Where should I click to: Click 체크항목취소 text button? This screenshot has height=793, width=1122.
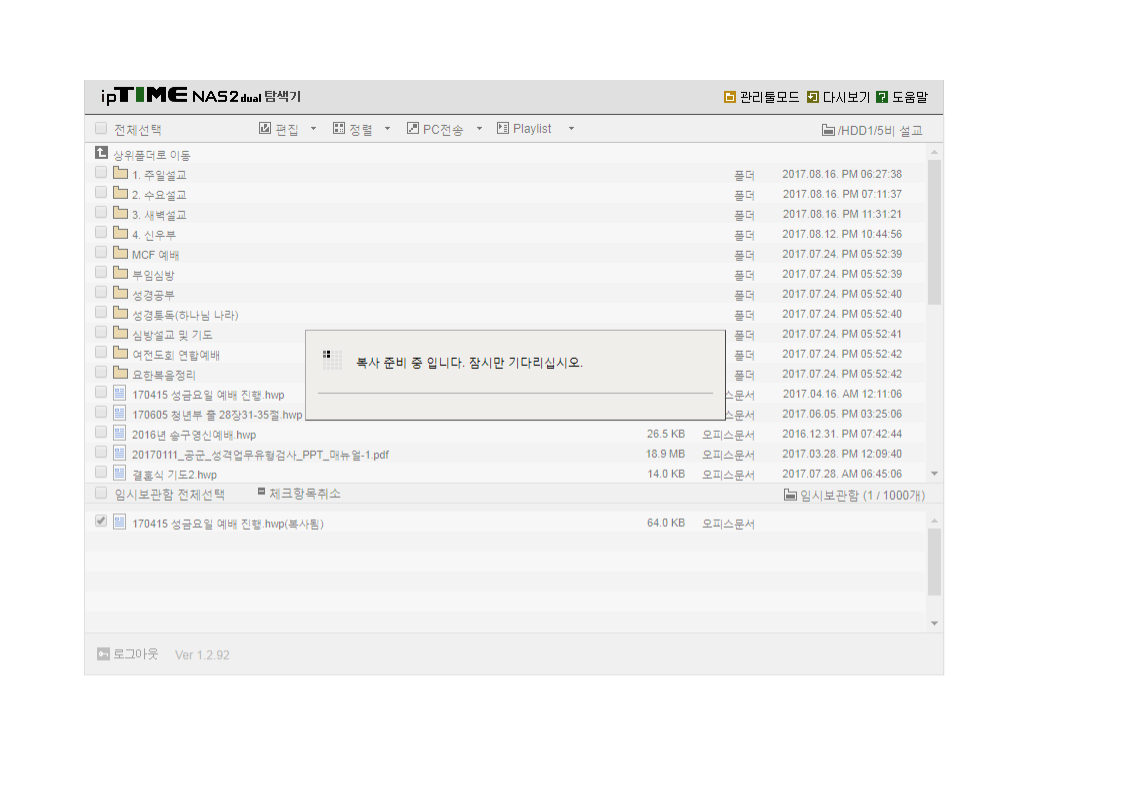pos(305,494)
